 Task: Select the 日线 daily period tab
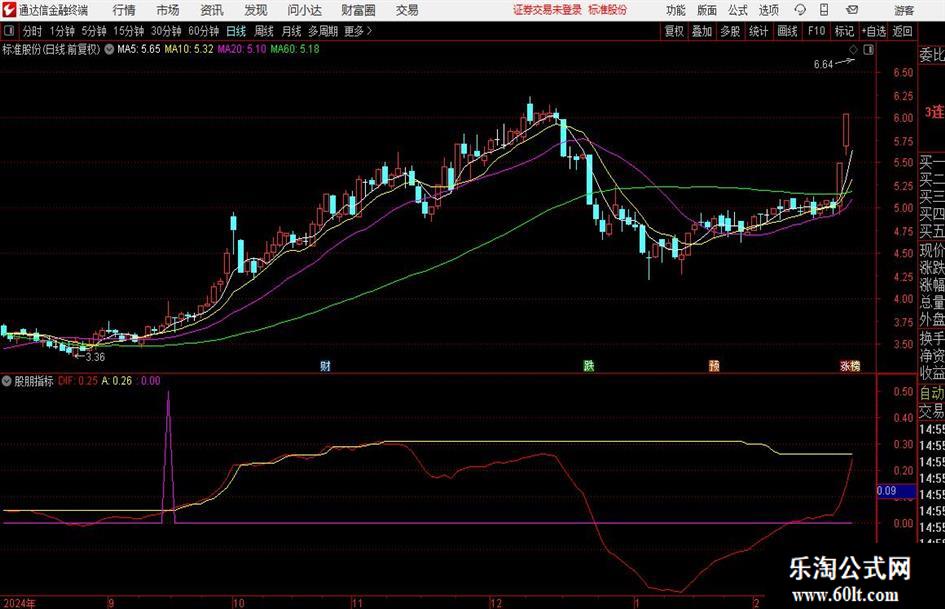[x=236, y=31]
